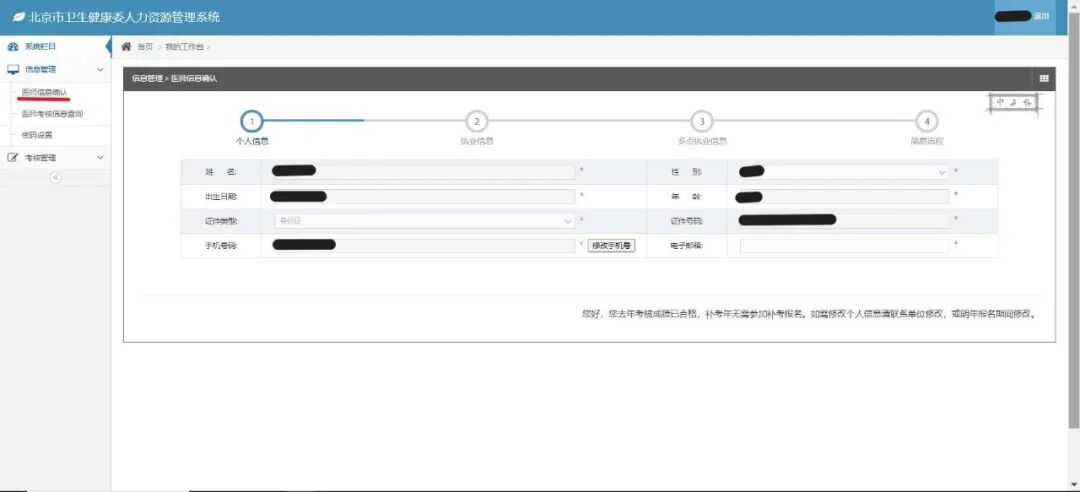Click the leaf logo in header
The height and width of the screenshot is (492, 1080).
coord(19,17)
